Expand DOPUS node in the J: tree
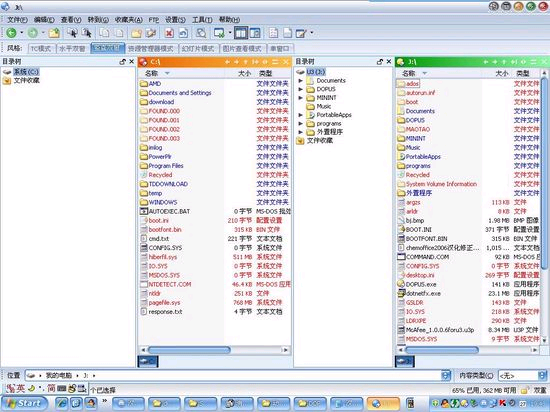 pos(301,89)
